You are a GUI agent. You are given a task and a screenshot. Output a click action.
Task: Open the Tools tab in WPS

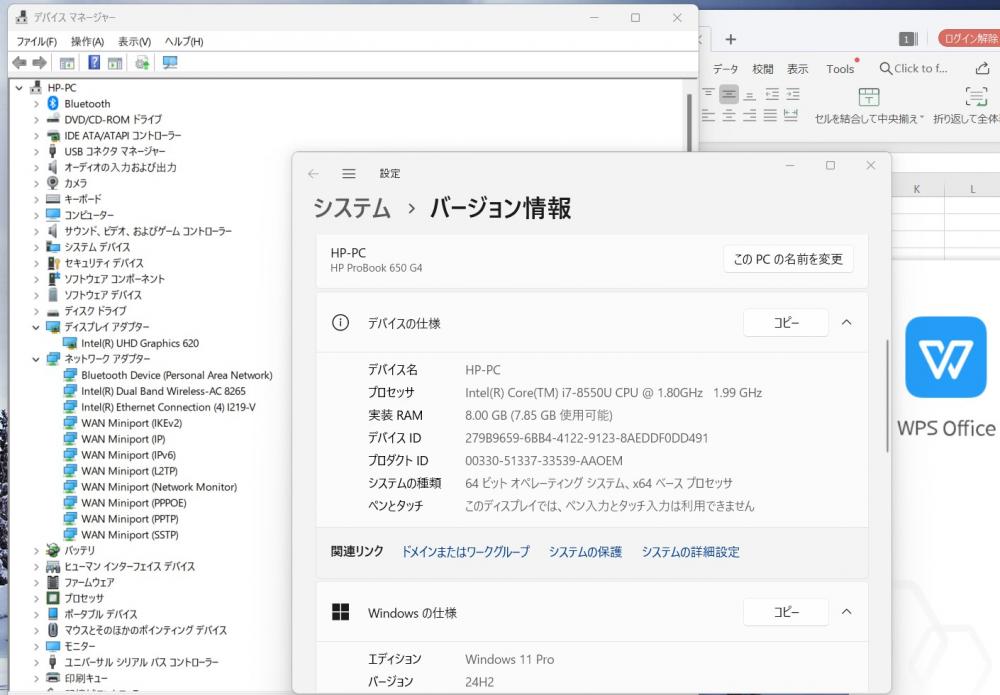tap(840, 69)
